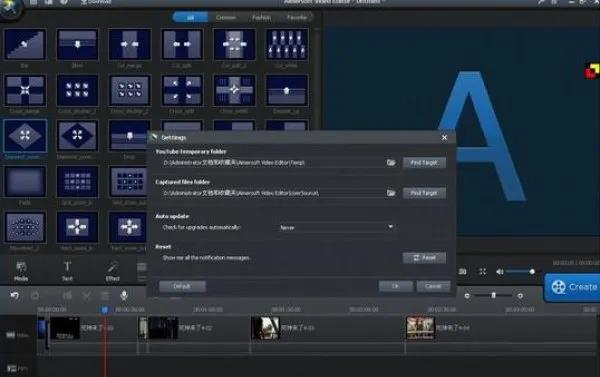Image resolution: width=600 pixels, height=377 pixels.
Task: Switch to the Common transitions tab
Action: (226, 17)
